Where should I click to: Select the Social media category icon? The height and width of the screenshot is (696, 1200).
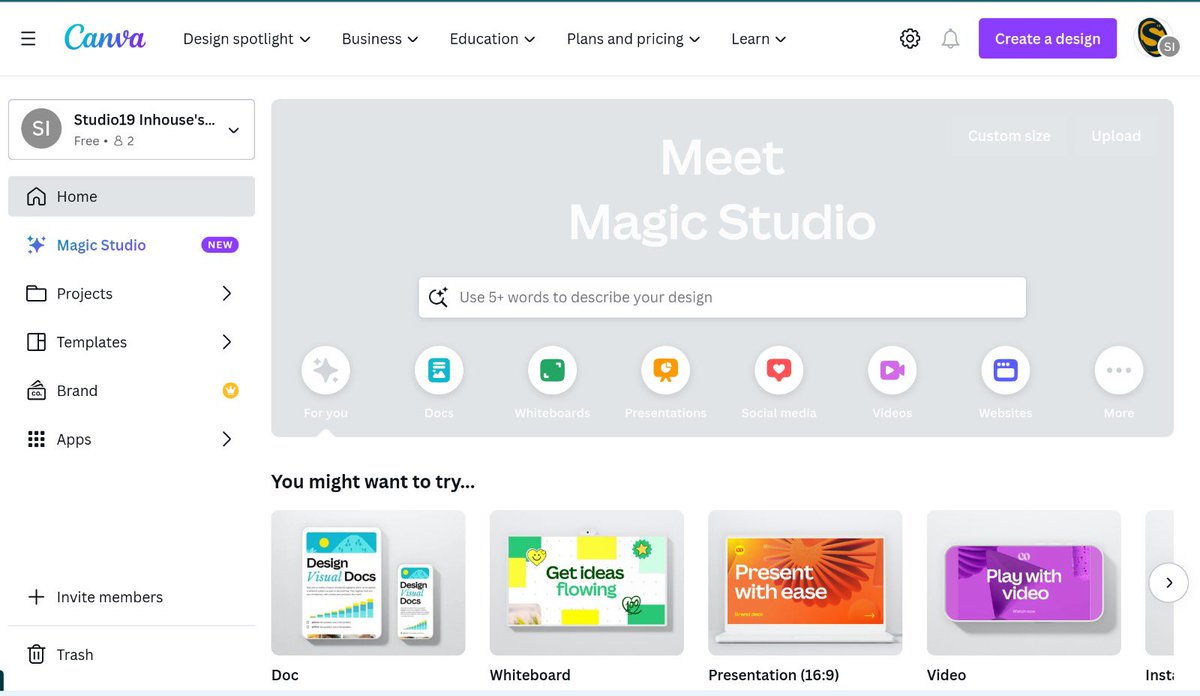pyautogui.click(x=779, y=371)
